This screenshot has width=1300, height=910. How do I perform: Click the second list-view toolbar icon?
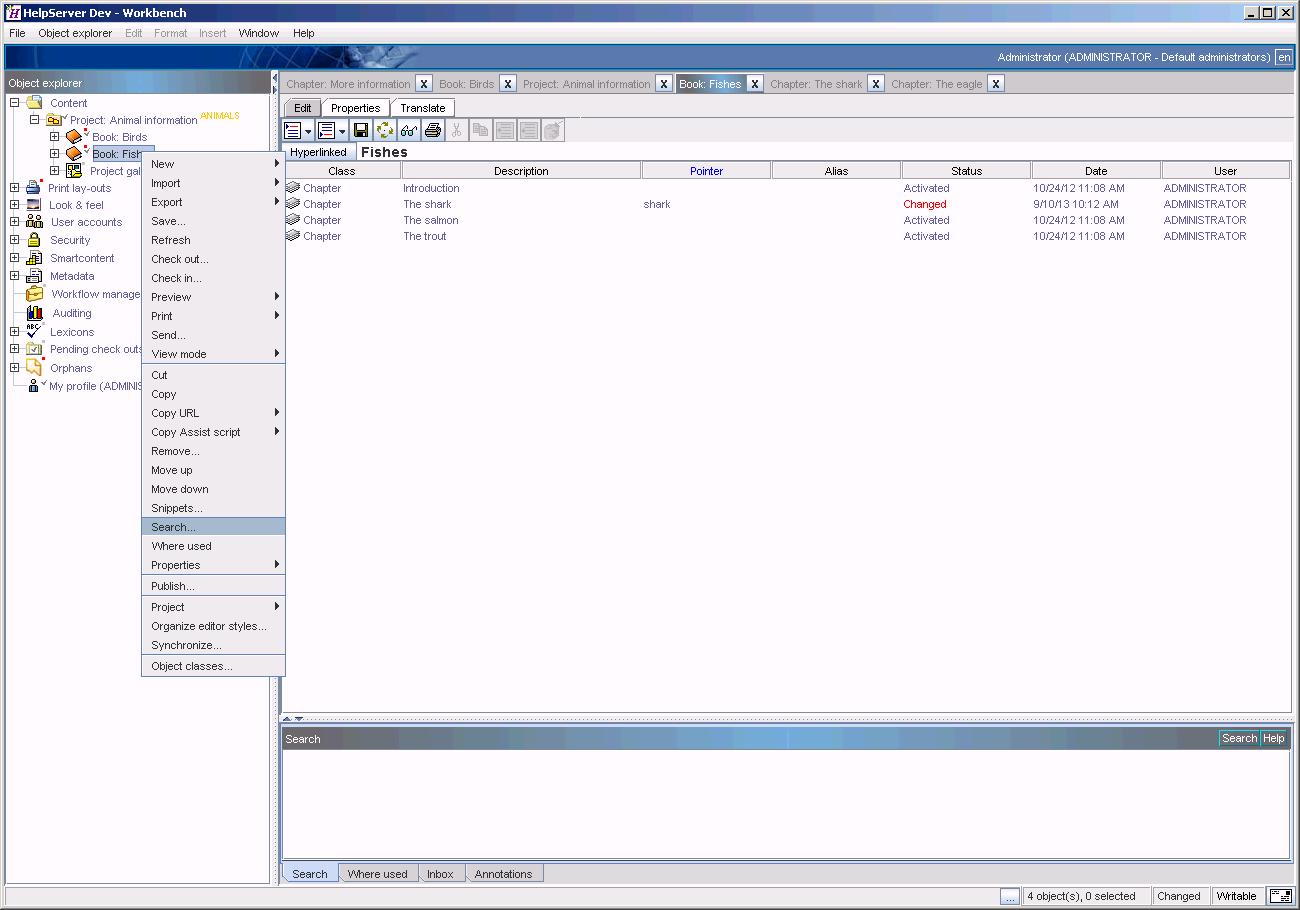click(x=326, y=130)
